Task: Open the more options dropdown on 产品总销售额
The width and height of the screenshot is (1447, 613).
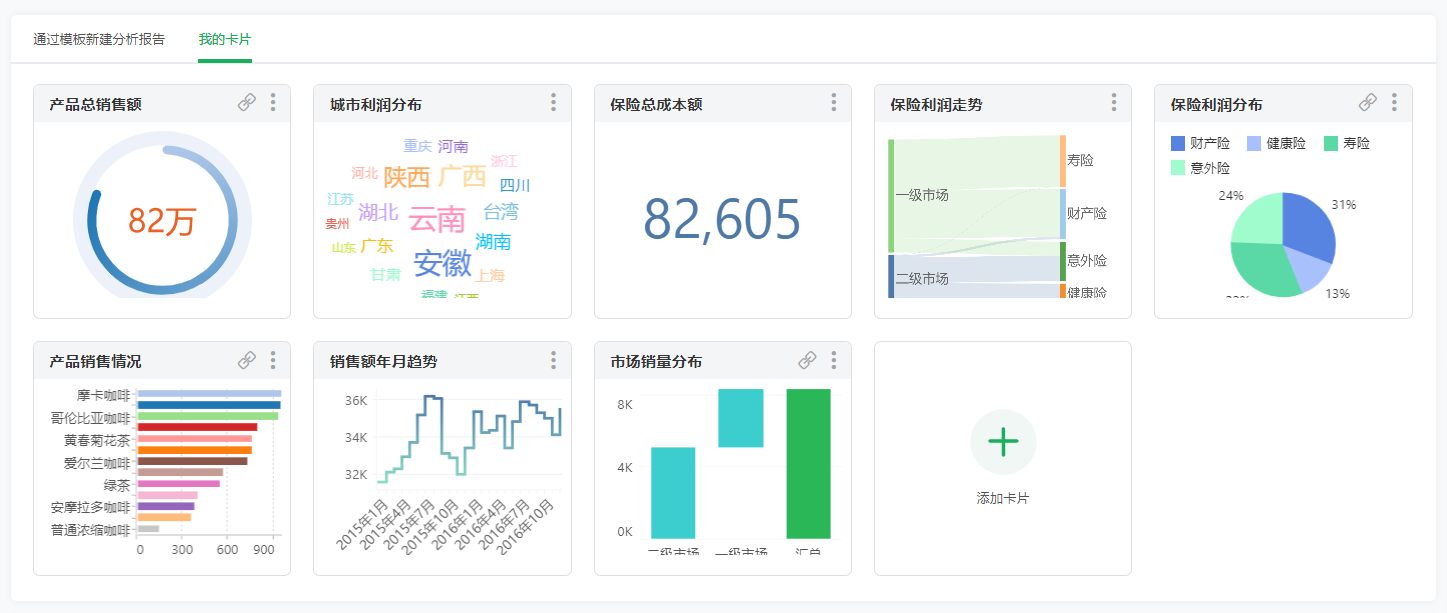Action: (x=272, y=102)
